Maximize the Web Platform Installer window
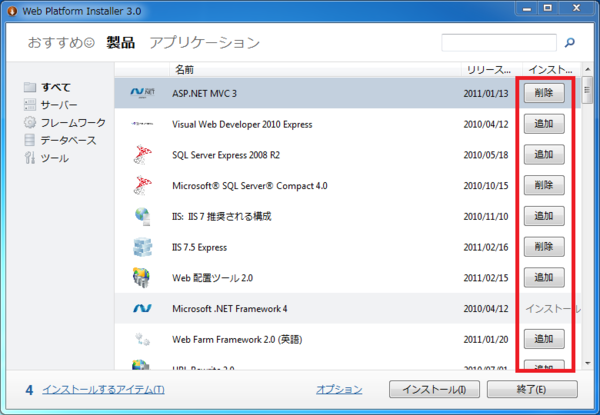Image resolution: width=600 pixels, height=415 pixels. (548, 8)
